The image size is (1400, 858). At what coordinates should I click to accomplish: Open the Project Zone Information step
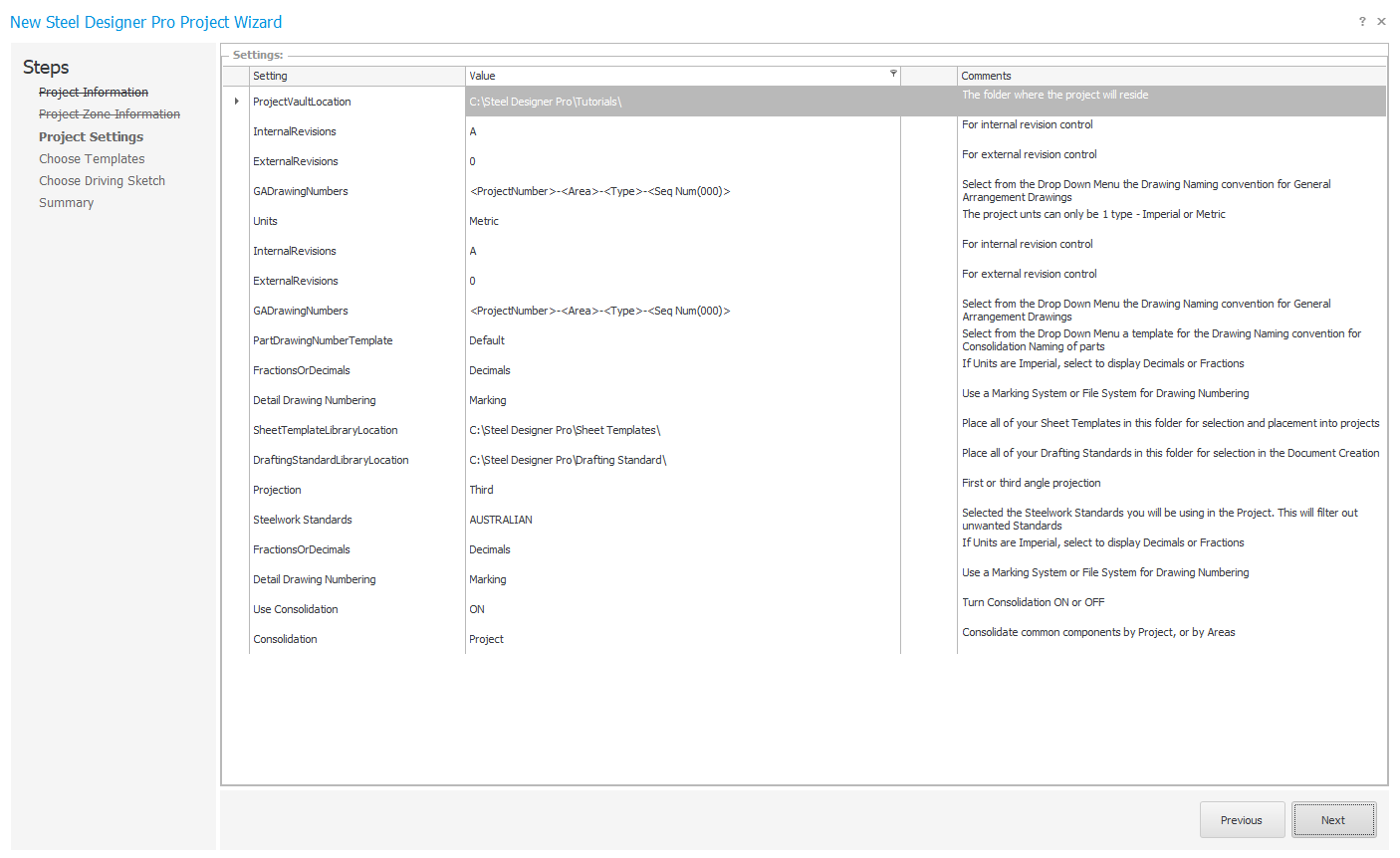[x=110, y=114]
